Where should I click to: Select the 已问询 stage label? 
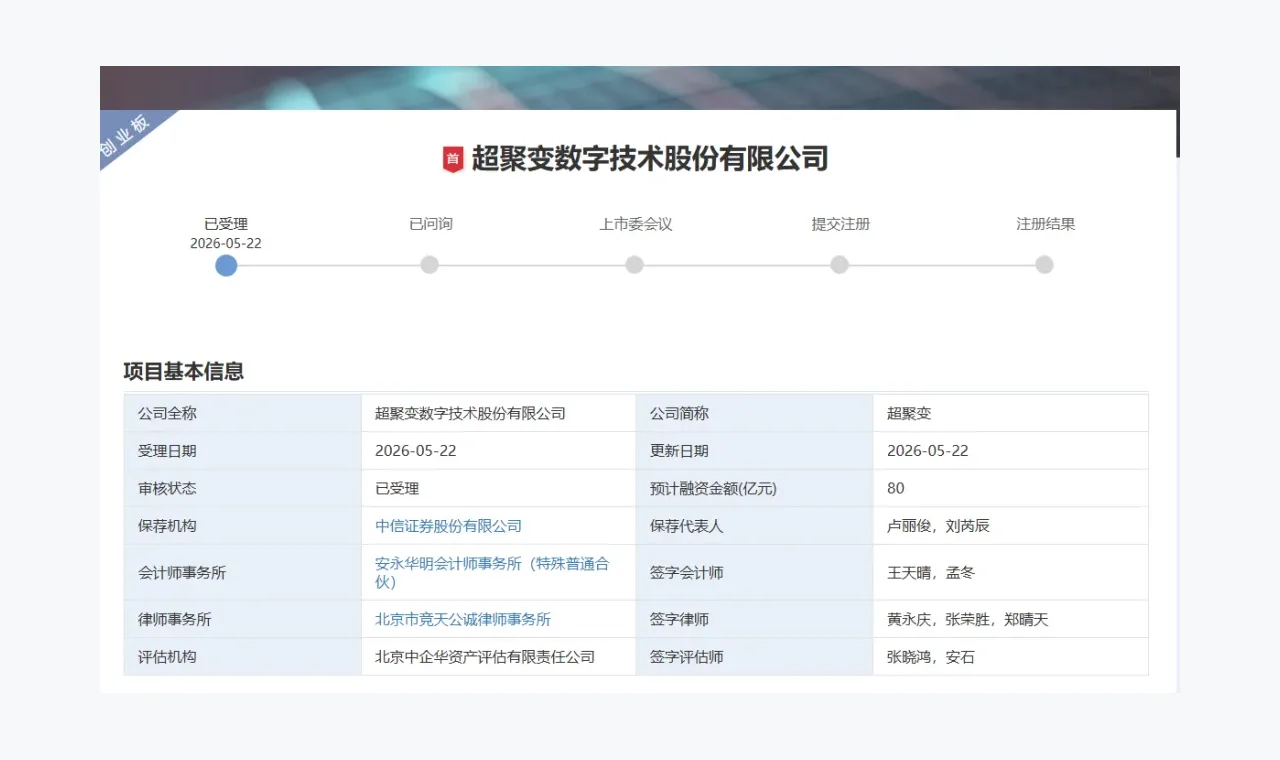point(431,224)
